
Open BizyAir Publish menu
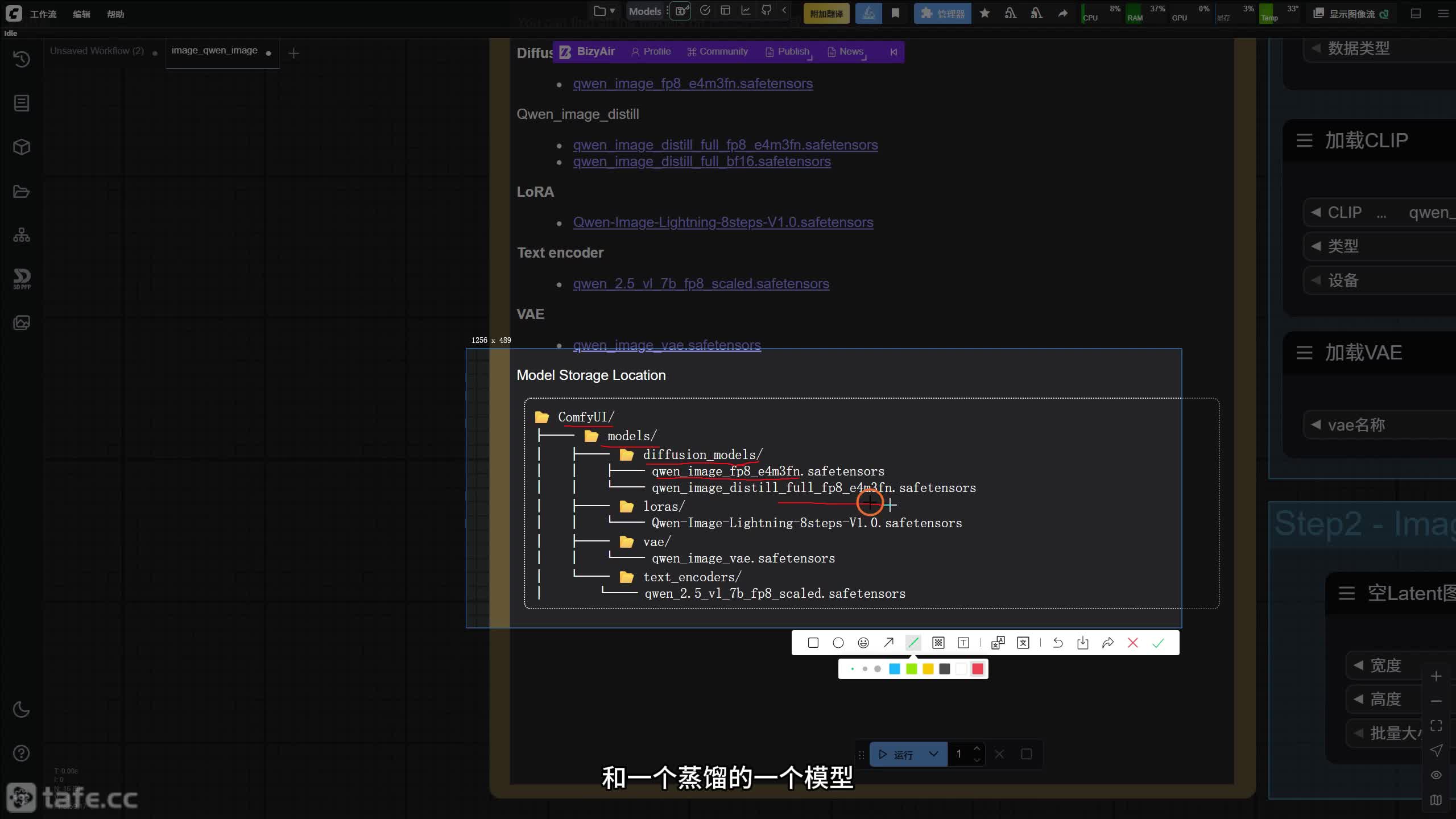[788, 52]
